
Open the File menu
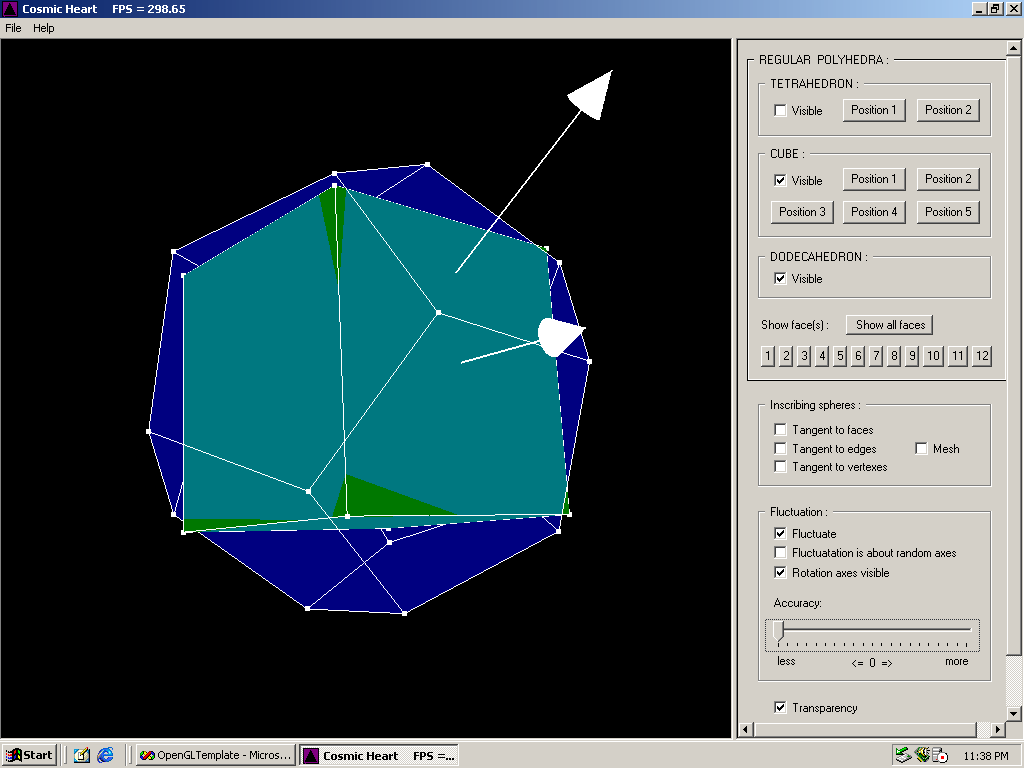[x=13, y=28]
